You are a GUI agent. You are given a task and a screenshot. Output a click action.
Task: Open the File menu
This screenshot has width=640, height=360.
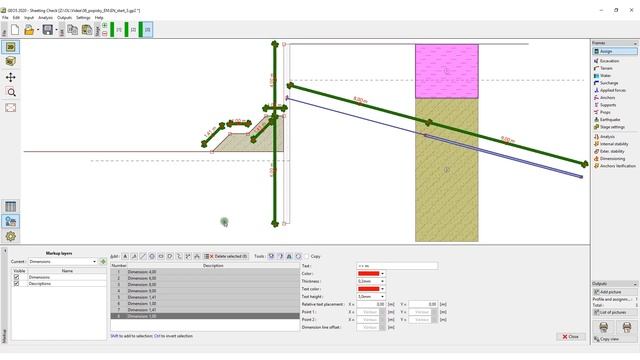click(x=5, y=18)
